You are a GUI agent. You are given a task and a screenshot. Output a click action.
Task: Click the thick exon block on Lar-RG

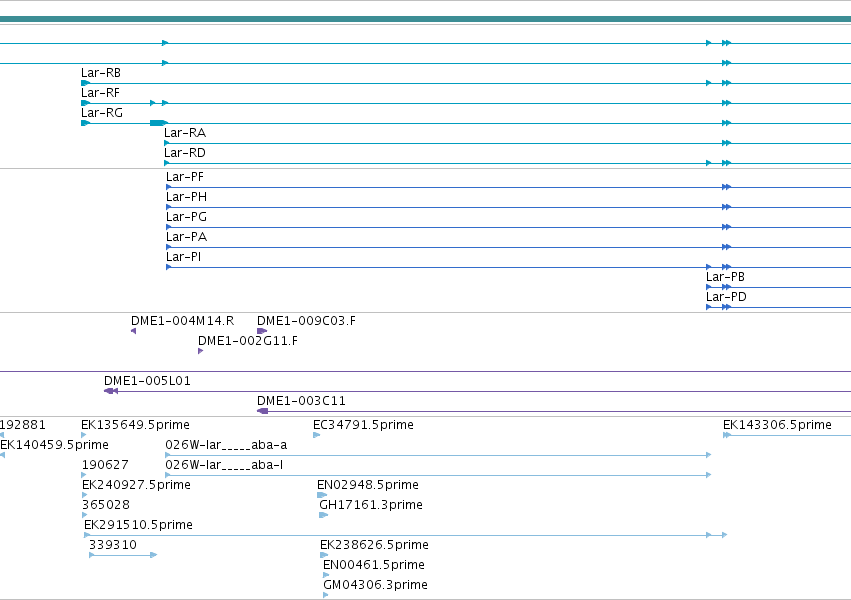157,123
